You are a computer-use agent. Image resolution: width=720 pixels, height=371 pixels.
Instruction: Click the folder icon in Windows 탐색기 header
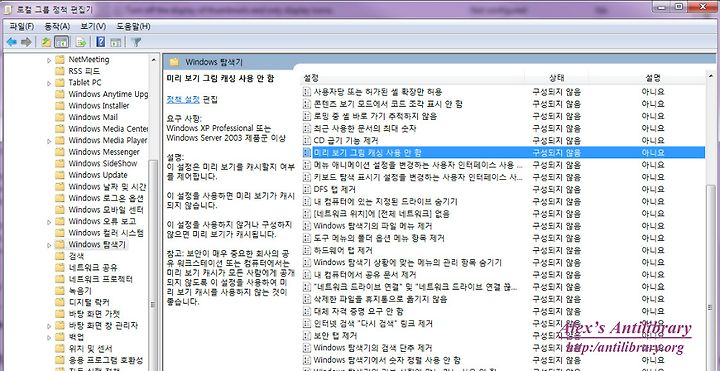tap(174, 62)
